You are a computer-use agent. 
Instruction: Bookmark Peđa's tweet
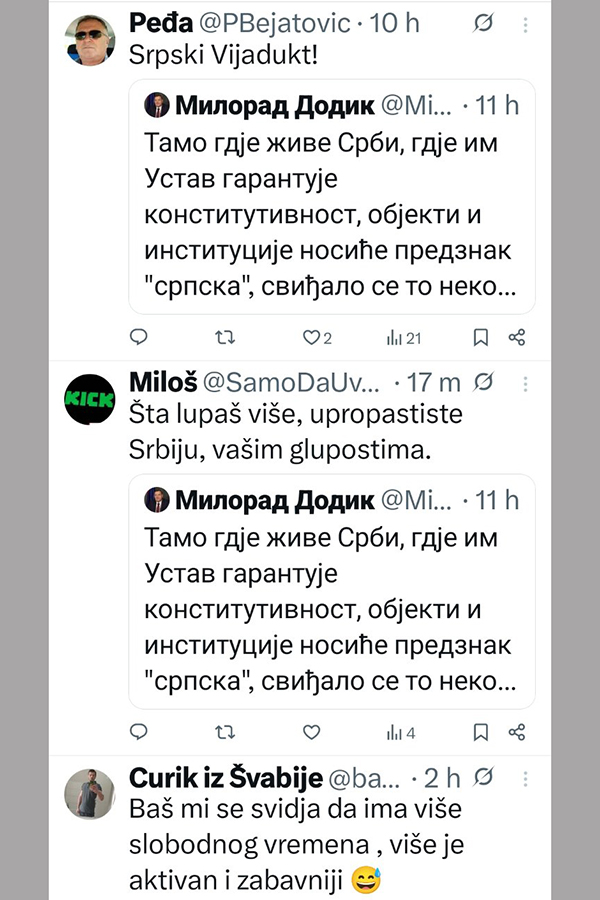coord(480,337)
